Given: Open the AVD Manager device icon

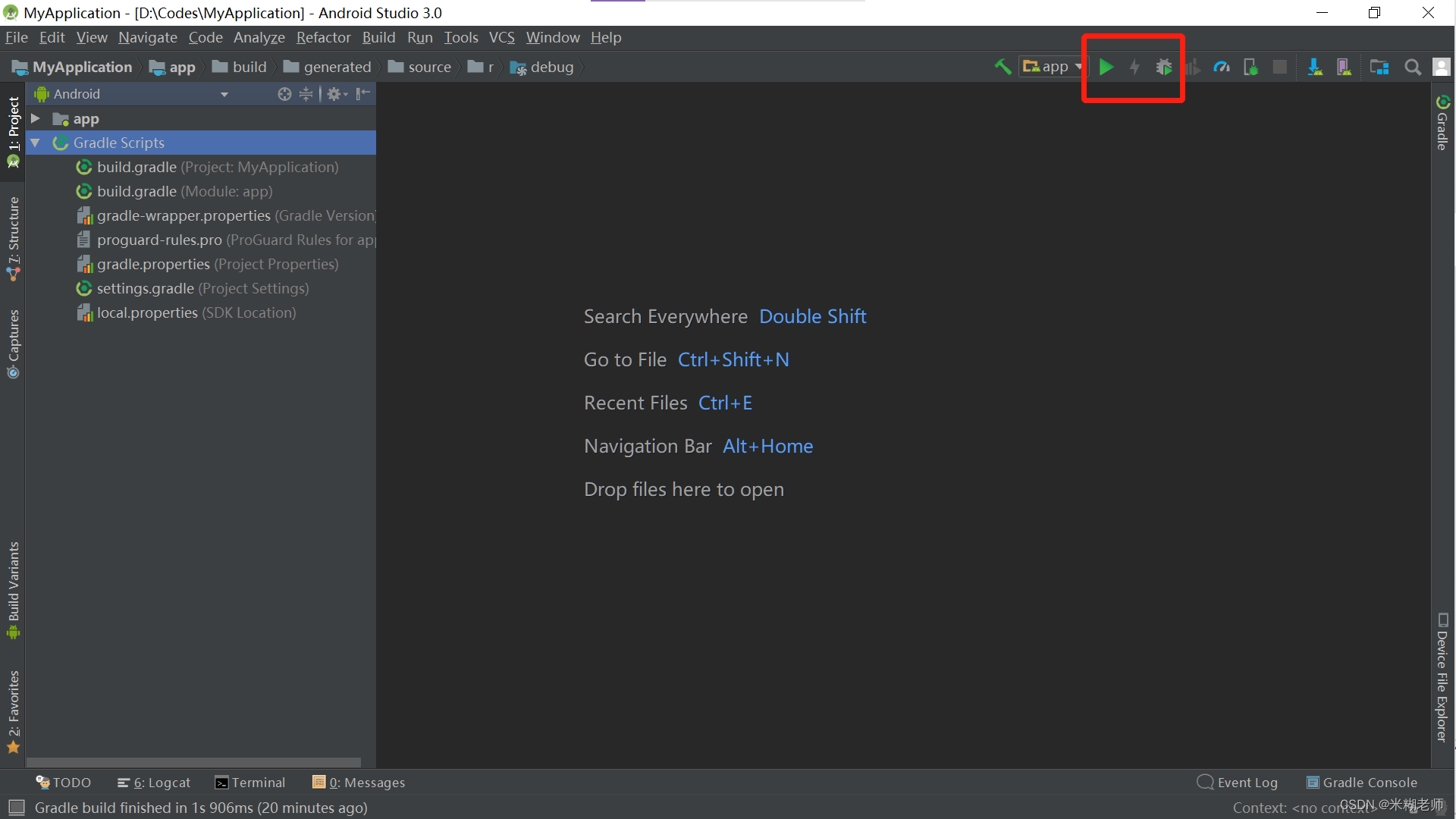Looking at the screenshot, I should click(1344, 67).
